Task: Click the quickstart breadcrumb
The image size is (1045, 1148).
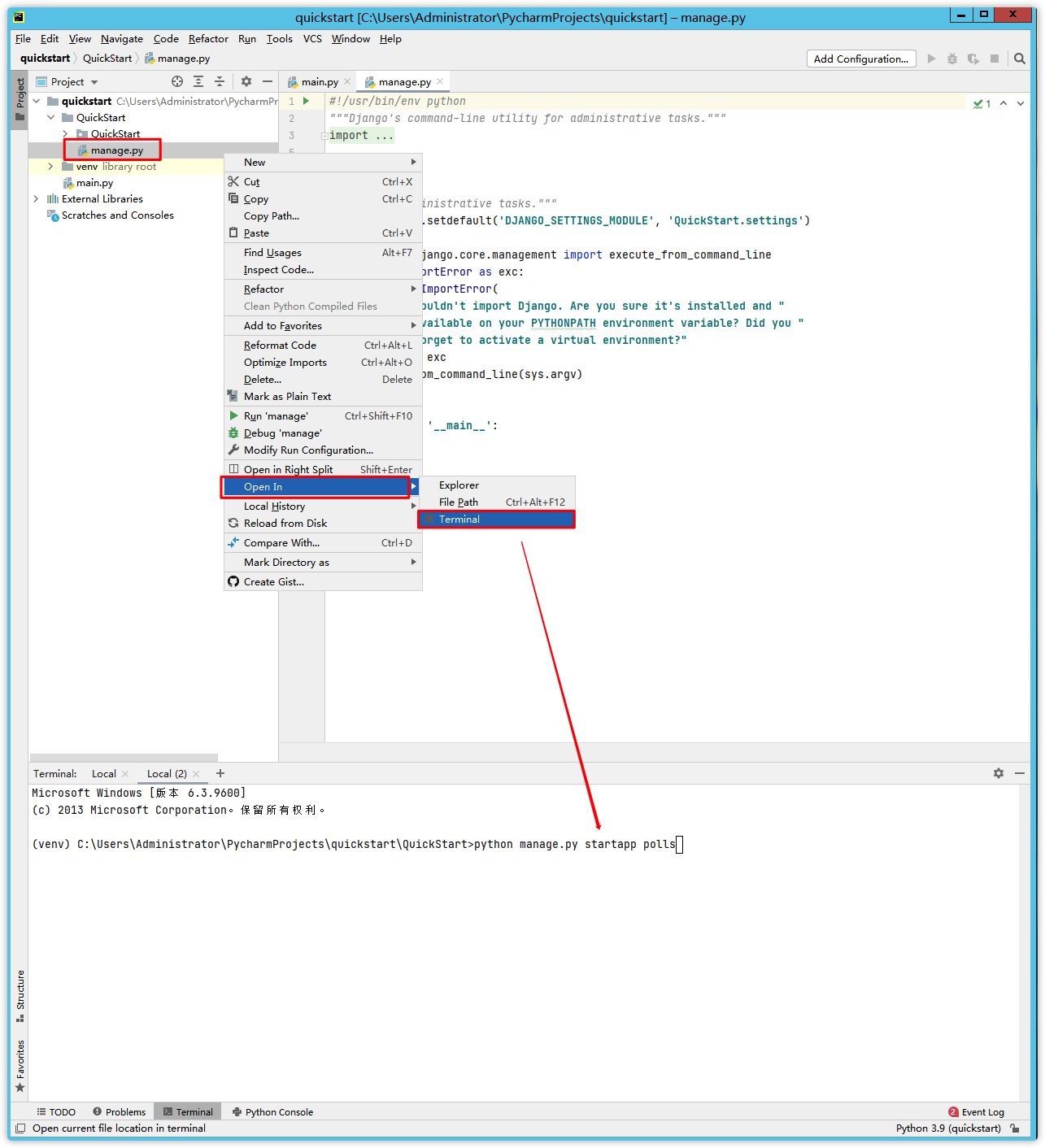Action: point(45,59)
